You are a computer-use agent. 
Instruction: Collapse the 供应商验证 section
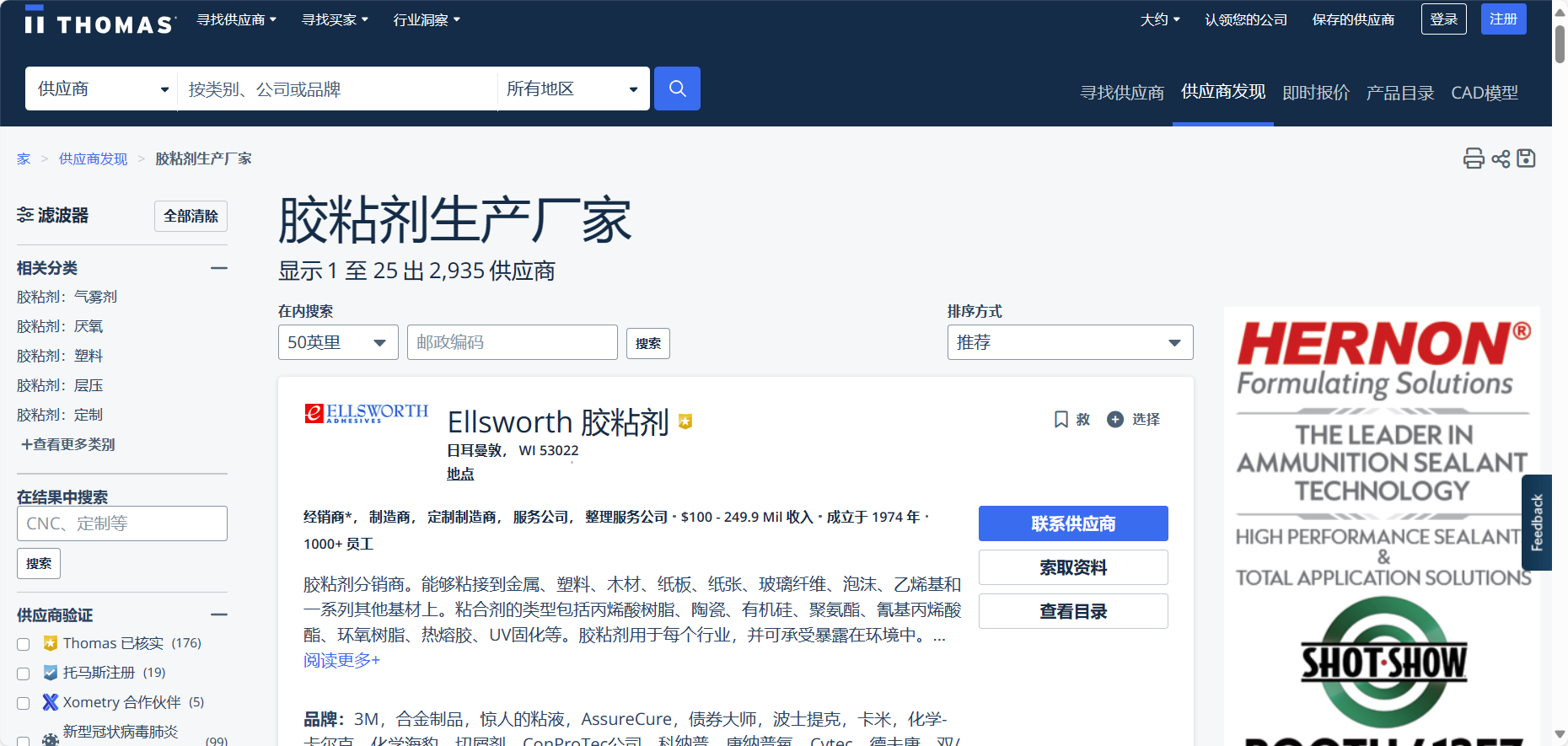click(x=219, y=615)
